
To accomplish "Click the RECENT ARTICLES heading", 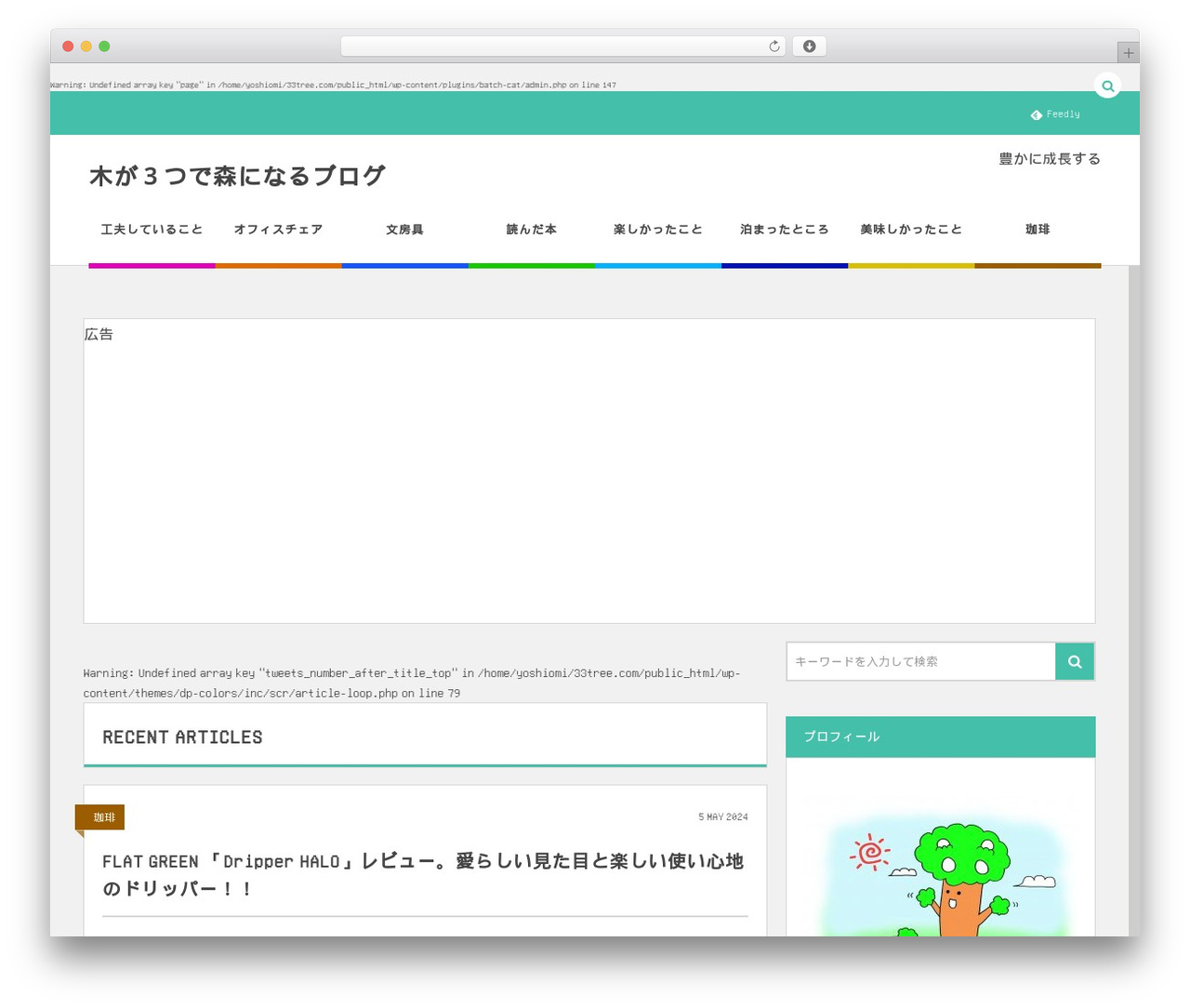I will tap(182, 737).
